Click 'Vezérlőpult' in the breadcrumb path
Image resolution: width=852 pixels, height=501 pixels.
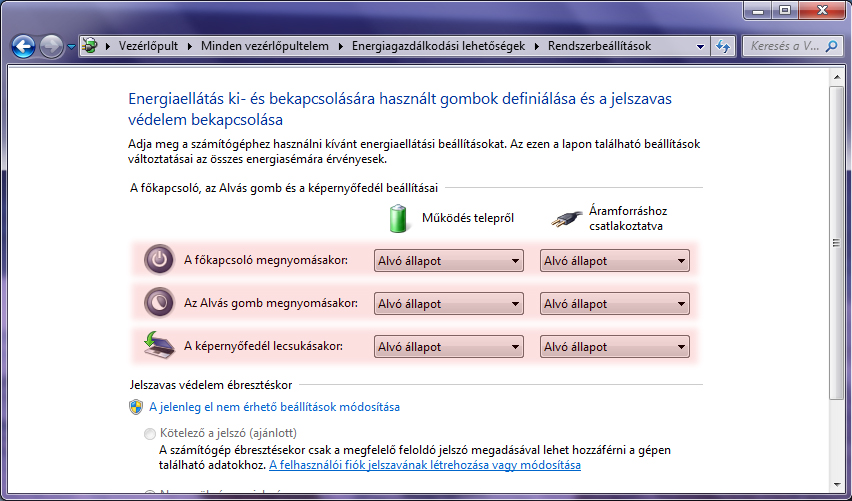click(x=149, y=46)
